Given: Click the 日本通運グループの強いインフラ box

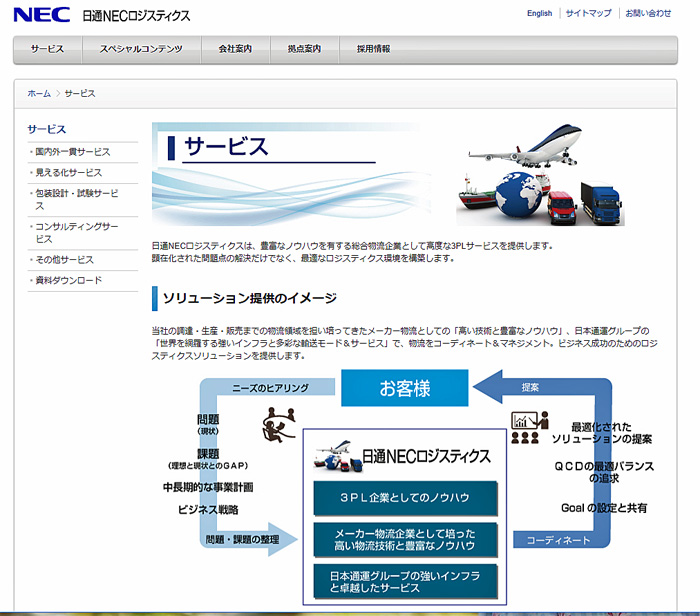Looking at the screenshot, I should pyautogui.click(x=405, y=582).
